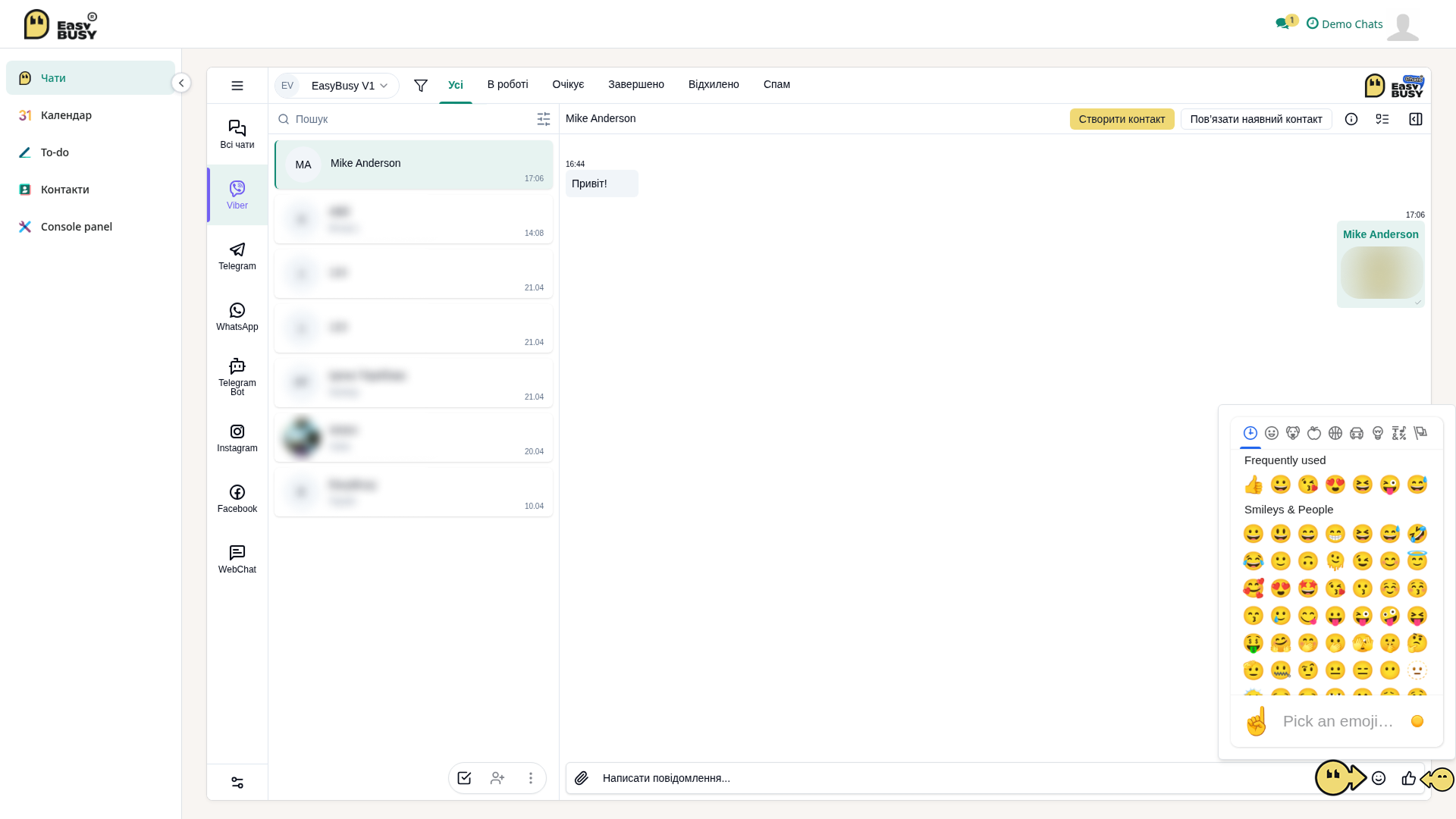Open the image message from Mike Anderson

coord(1382,272)
